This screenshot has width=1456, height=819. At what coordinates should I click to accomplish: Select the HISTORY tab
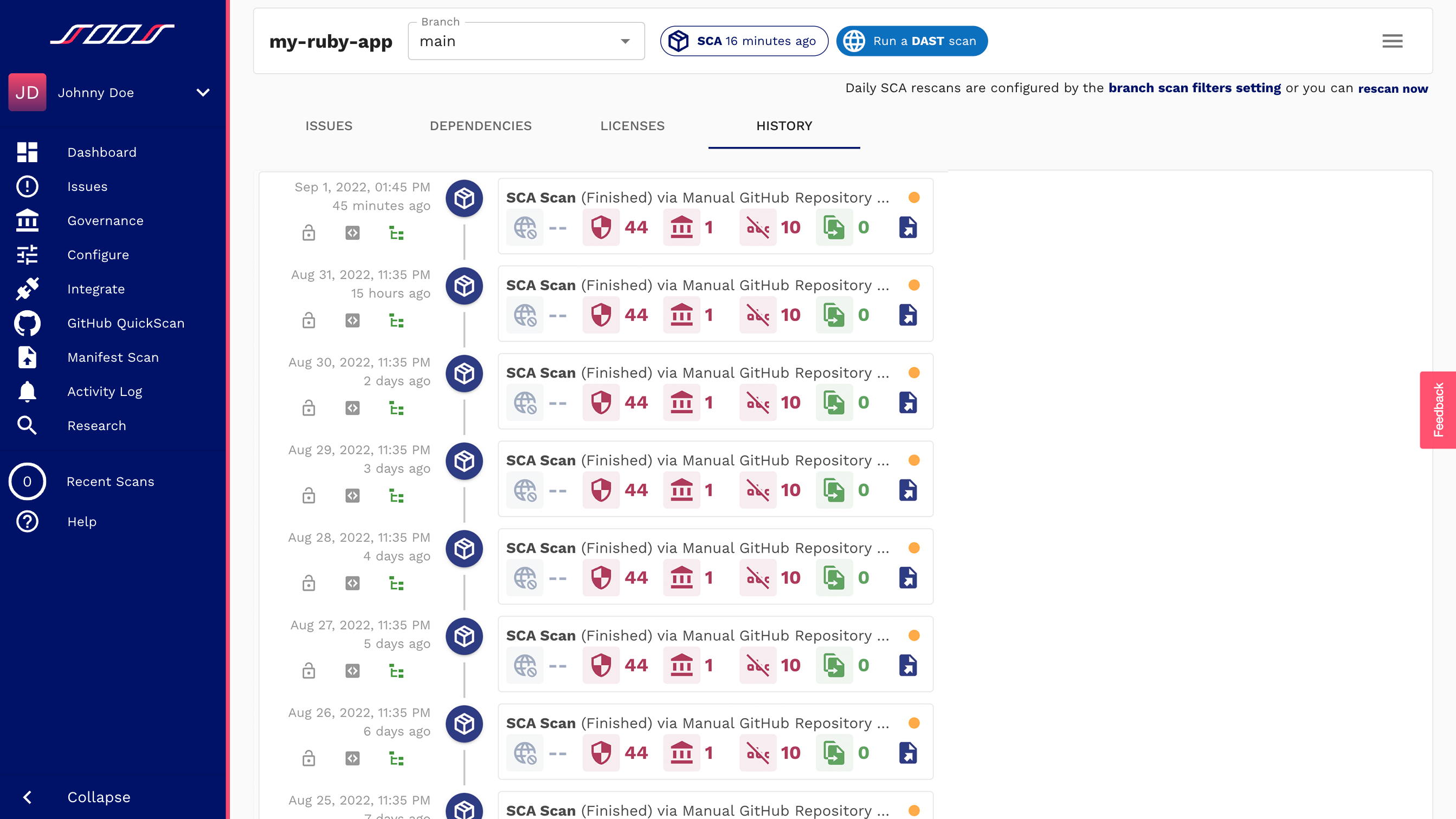[x=784, y=126]
